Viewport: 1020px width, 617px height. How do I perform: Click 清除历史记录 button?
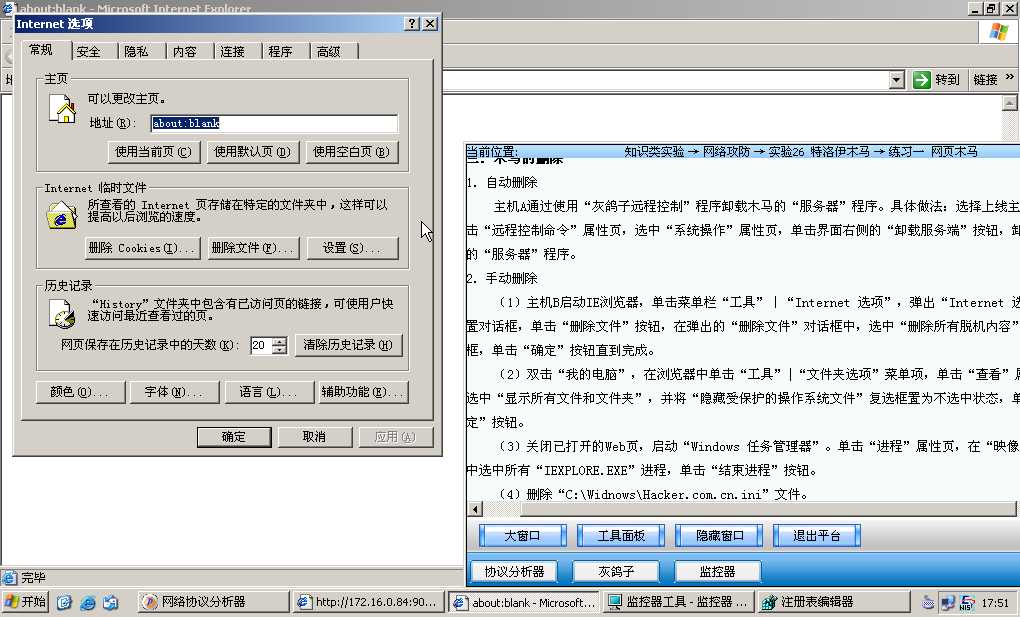click(348, 345)
